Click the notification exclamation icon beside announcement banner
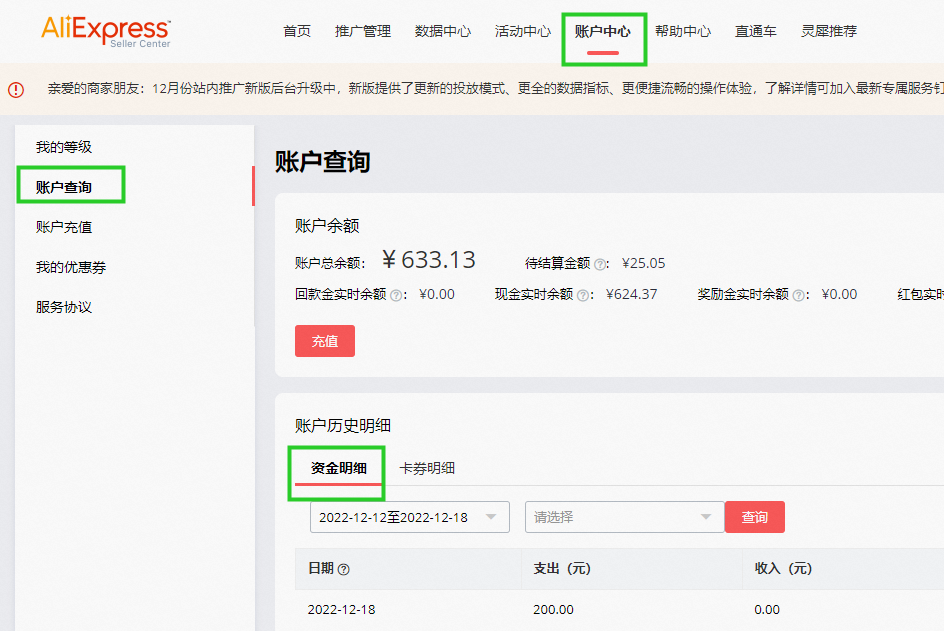Screen dimensions: 944x631 (16, 89)
